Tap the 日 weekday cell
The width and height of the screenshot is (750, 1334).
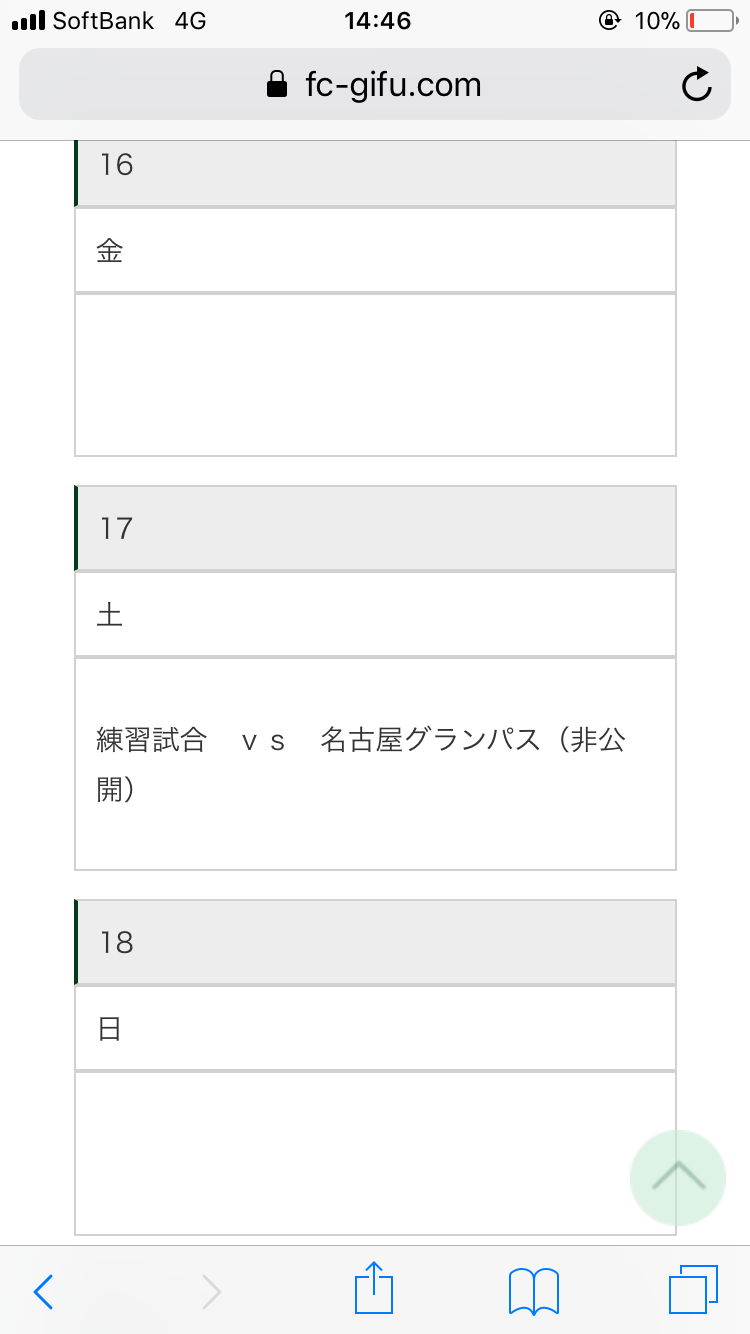pos(375,1028)
